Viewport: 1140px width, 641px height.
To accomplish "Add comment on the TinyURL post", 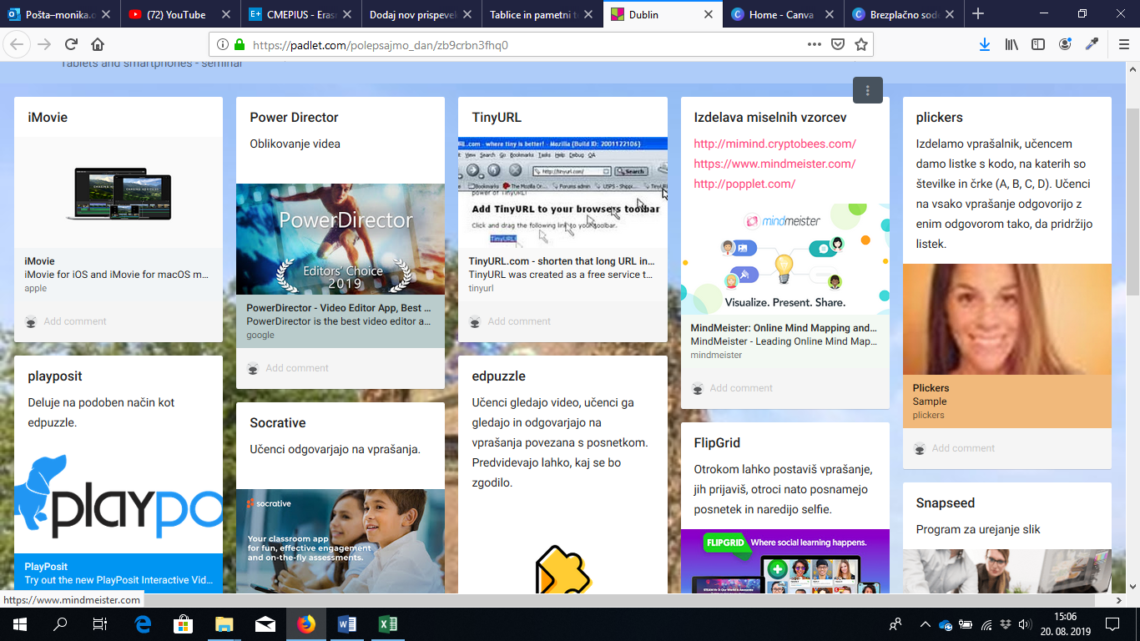I will coord(518,321).
